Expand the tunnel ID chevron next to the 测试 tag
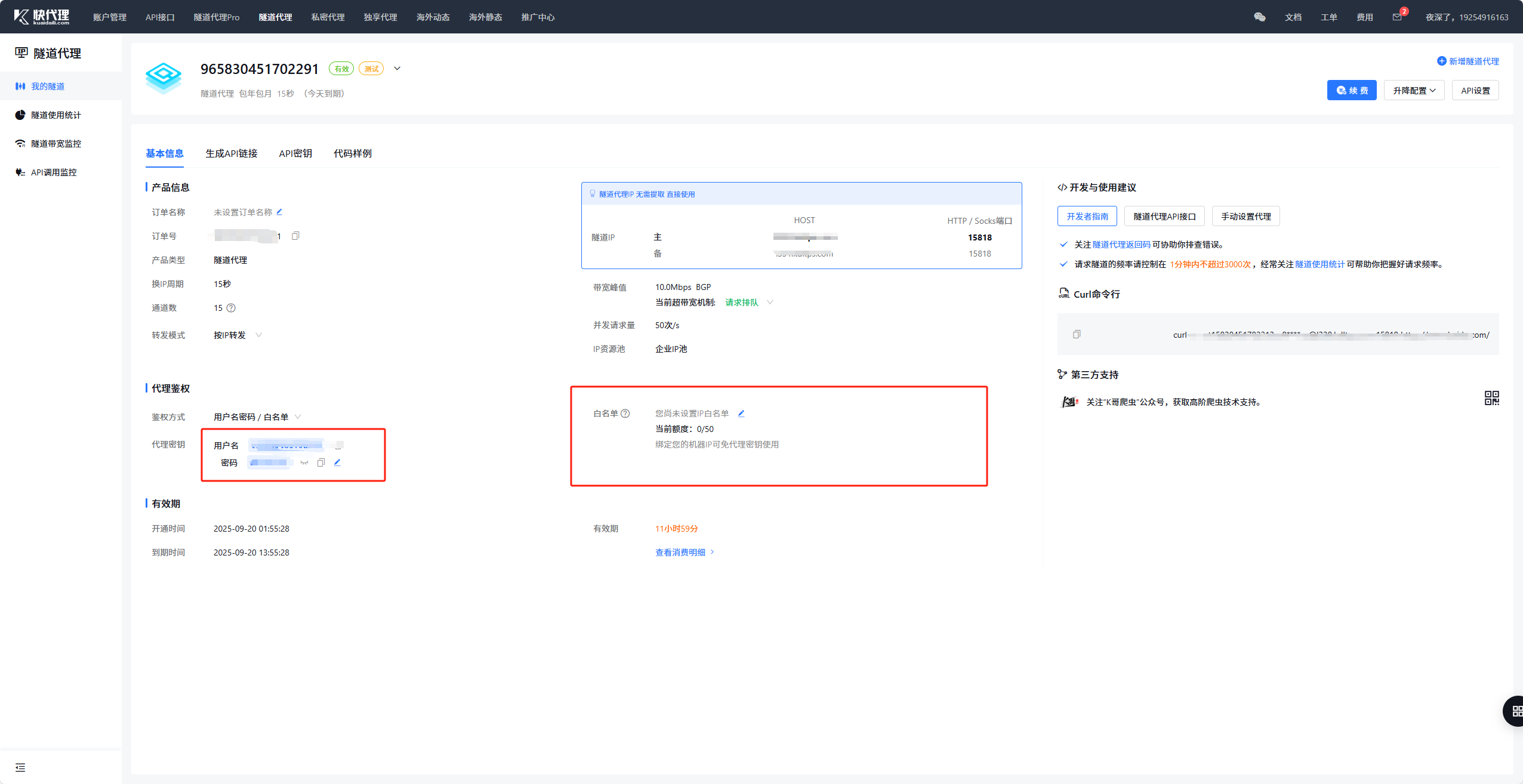Screen dimensions: 1523x784 397,69
